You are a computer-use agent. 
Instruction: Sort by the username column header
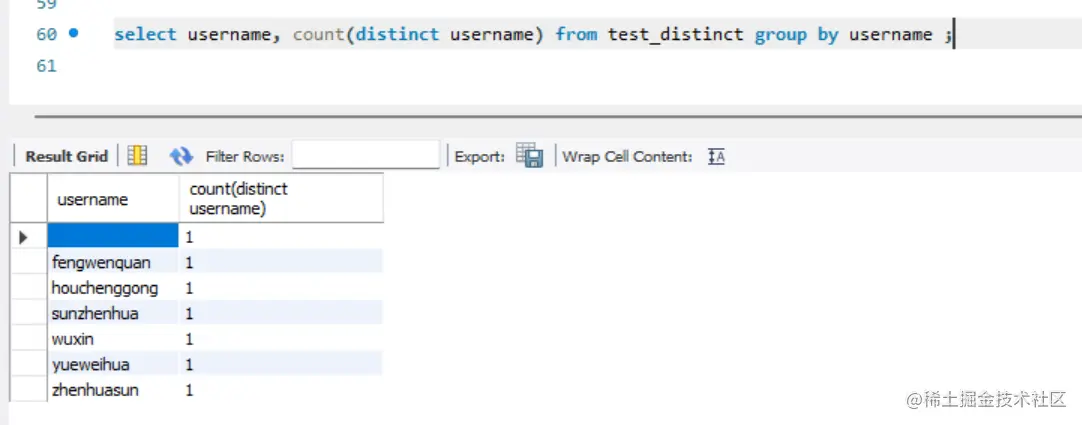[113, 199]
